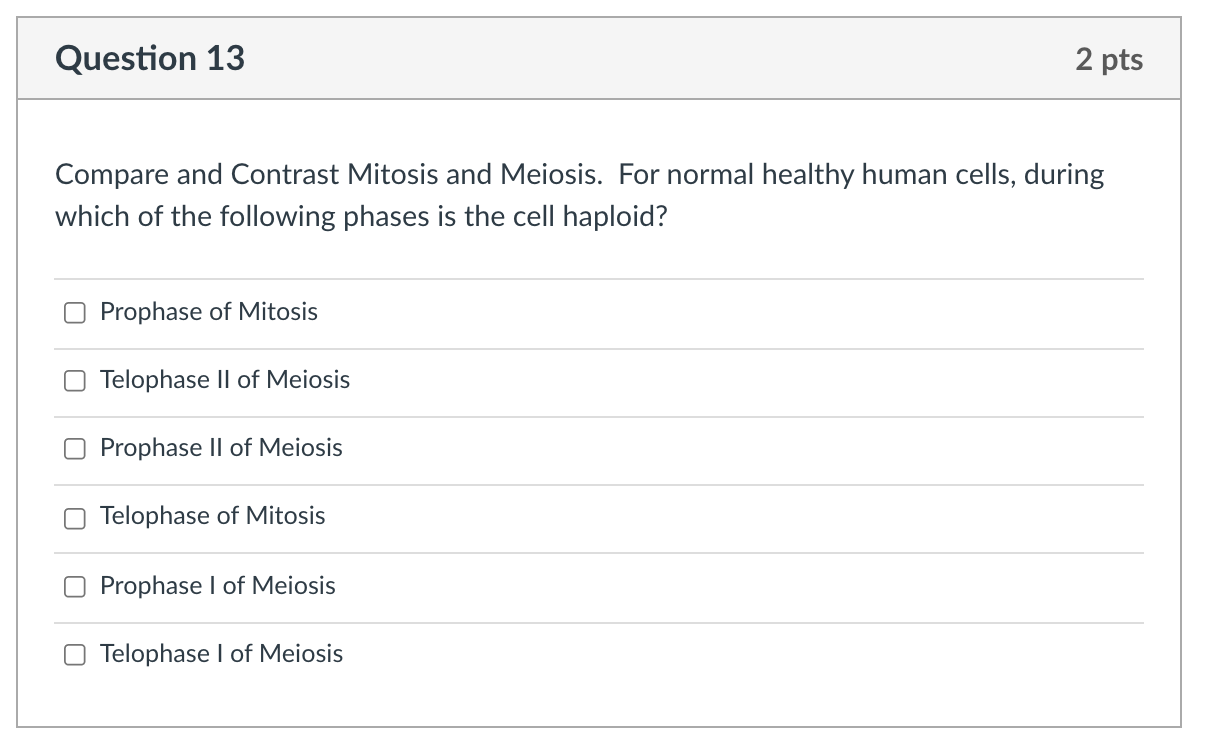Click the '2 pts' points indicator
The height and width of the screenshot is (750, 1212).
[x=1109, y=60]
